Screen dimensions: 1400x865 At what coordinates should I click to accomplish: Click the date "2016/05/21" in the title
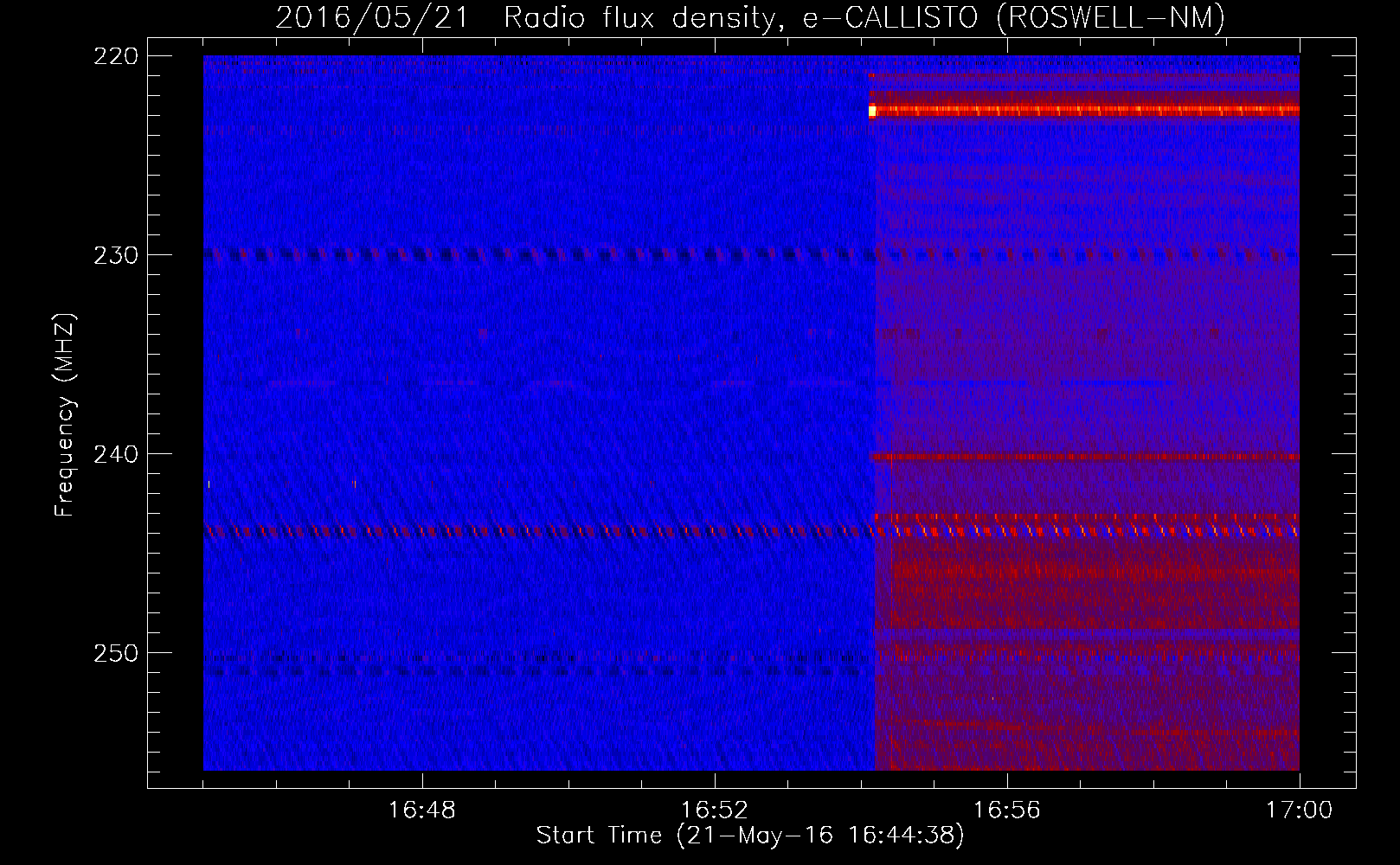pyautogui.click(x=372, y=17)
